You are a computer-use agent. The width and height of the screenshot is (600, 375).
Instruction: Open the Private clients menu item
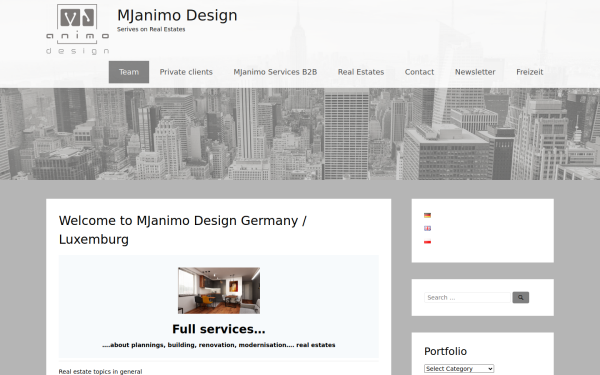[186, 72]
